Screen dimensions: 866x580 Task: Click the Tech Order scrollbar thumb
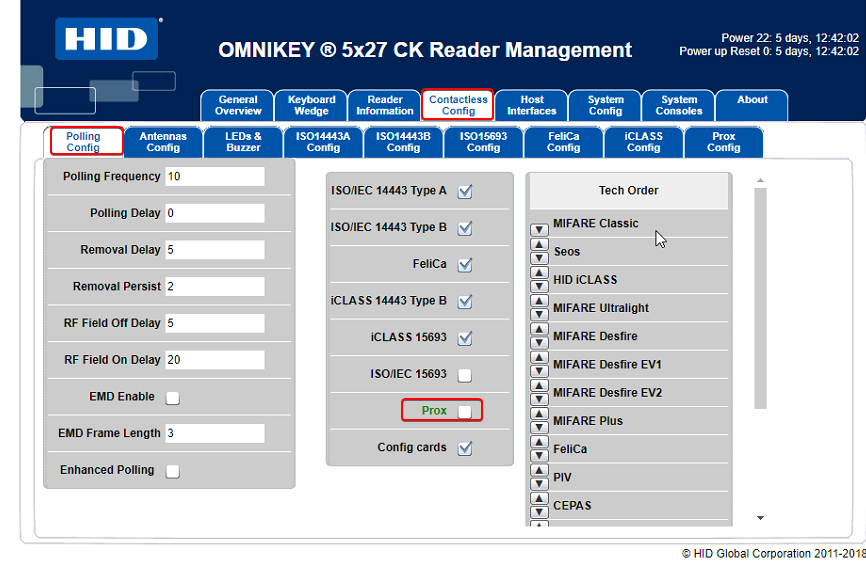pyautogui.click(x=761, y=298)
